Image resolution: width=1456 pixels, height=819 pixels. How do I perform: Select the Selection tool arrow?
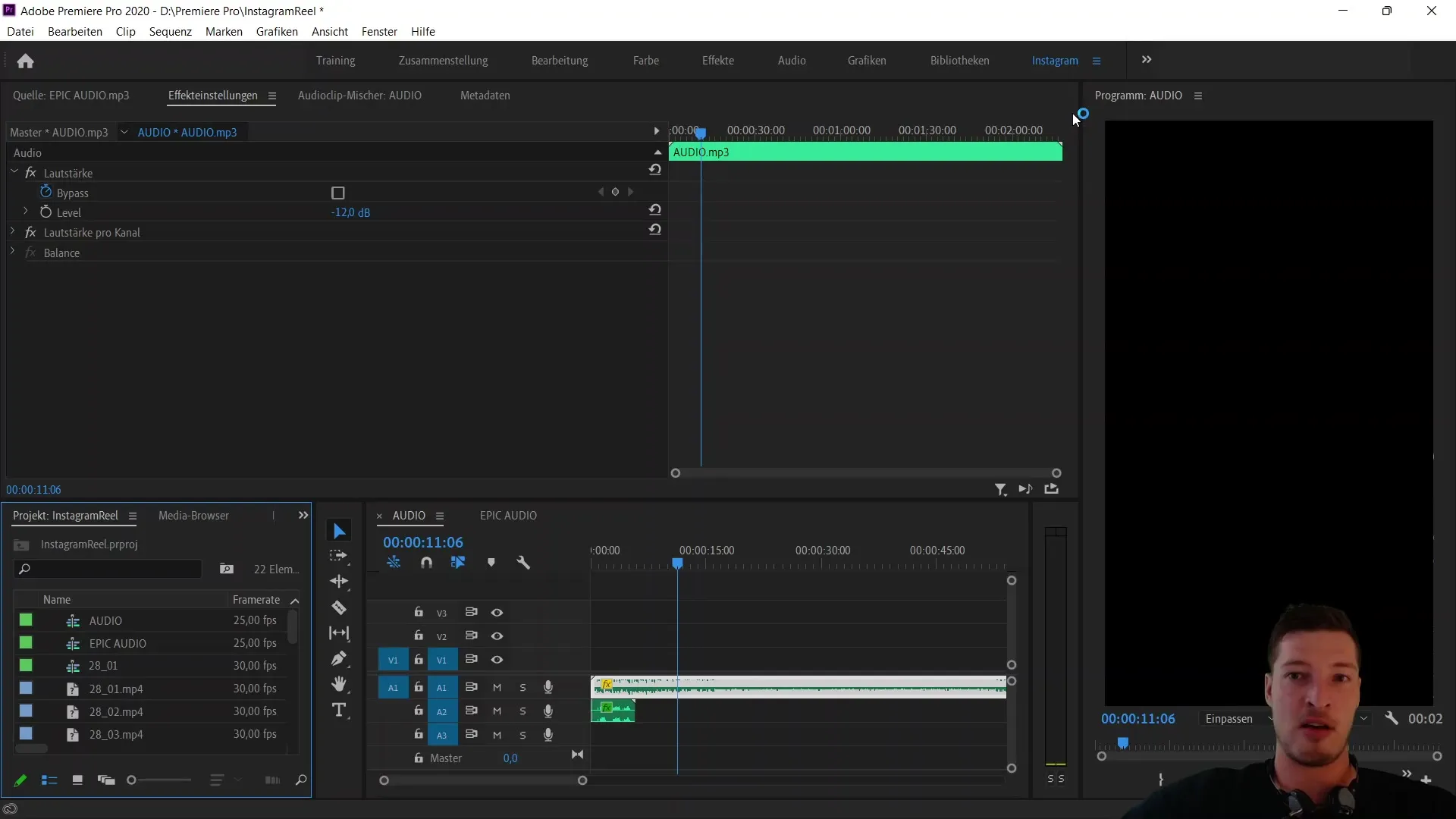point(339,531)
